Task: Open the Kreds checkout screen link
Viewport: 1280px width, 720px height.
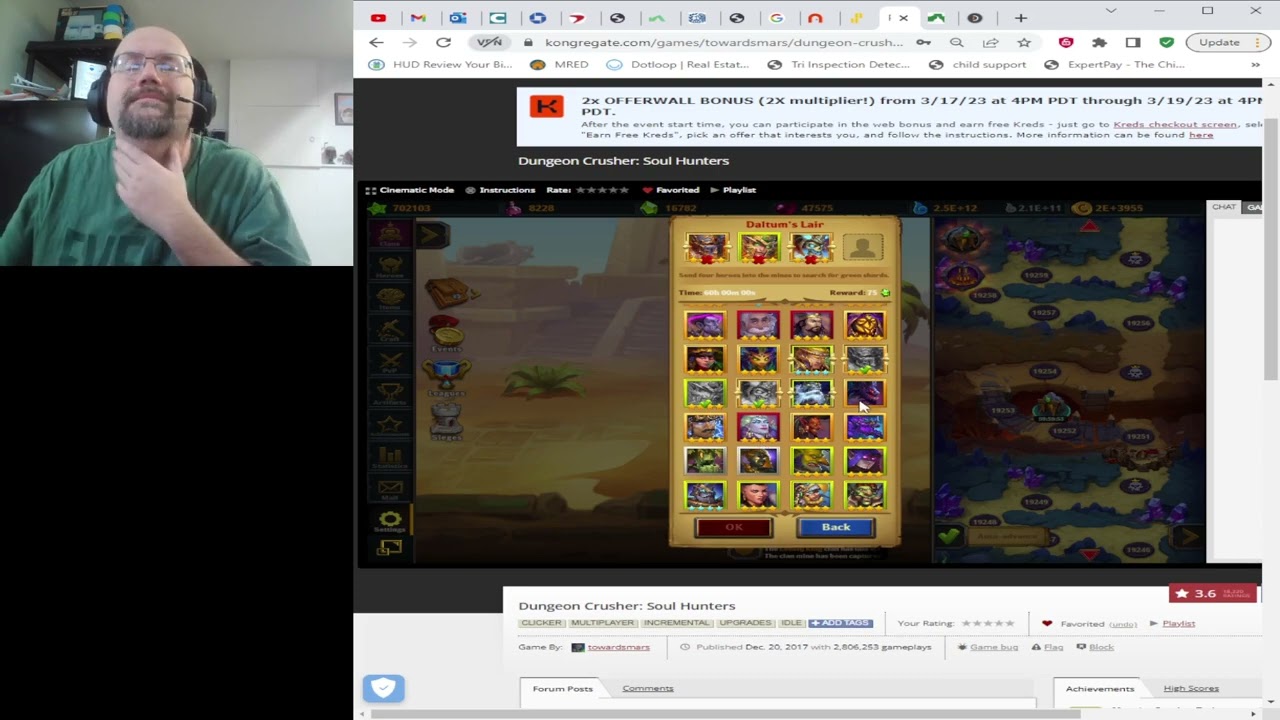Action: coord(1175,124)
